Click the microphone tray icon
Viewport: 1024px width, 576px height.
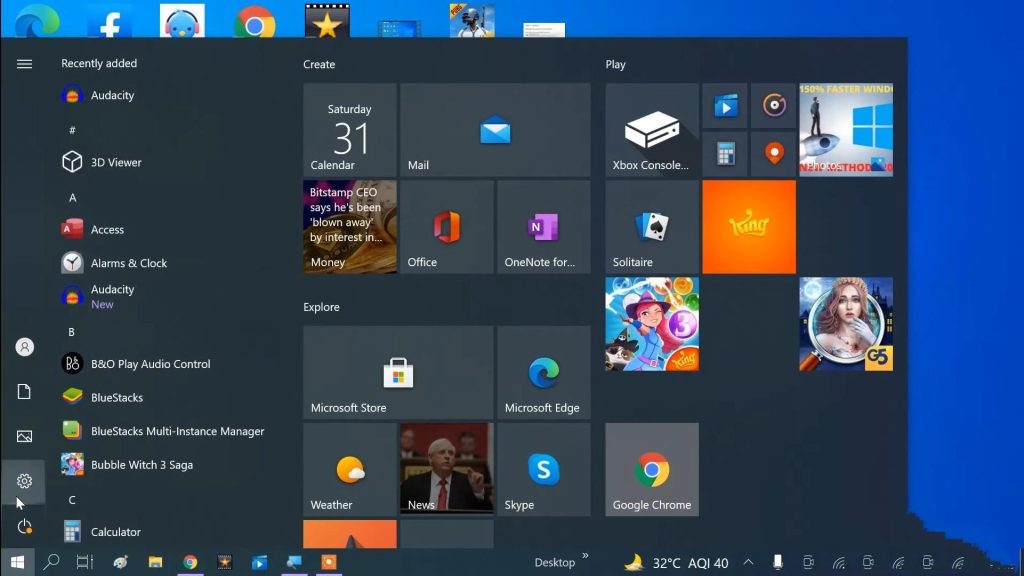coord(778,562)
